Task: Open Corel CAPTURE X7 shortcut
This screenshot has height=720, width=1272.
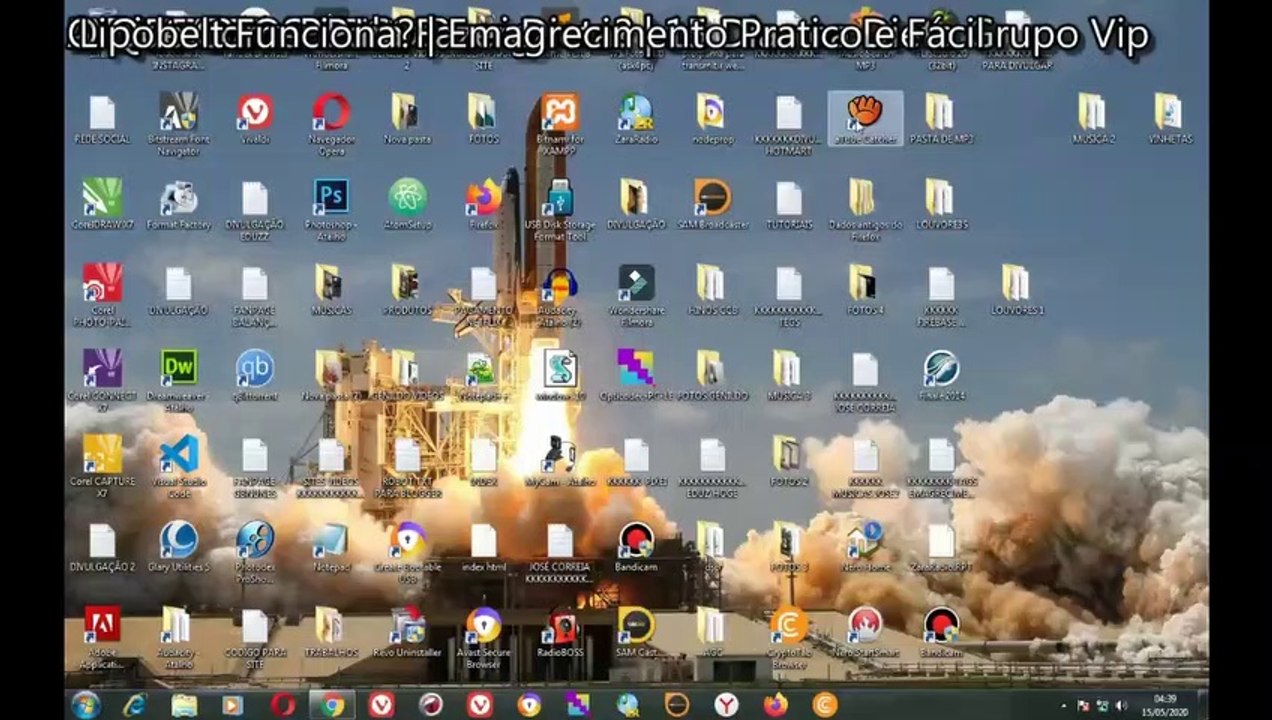Action: point(102,467)
